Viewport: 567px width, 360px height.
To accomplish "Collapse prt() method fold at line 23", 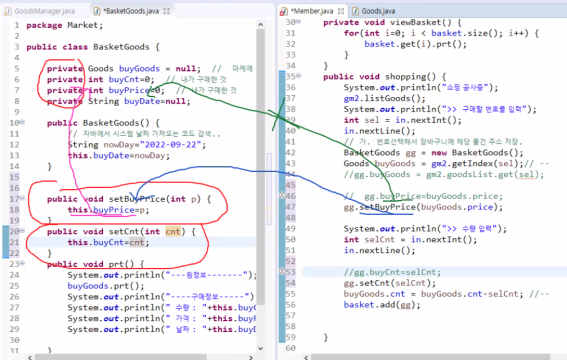I will [22, 263].
